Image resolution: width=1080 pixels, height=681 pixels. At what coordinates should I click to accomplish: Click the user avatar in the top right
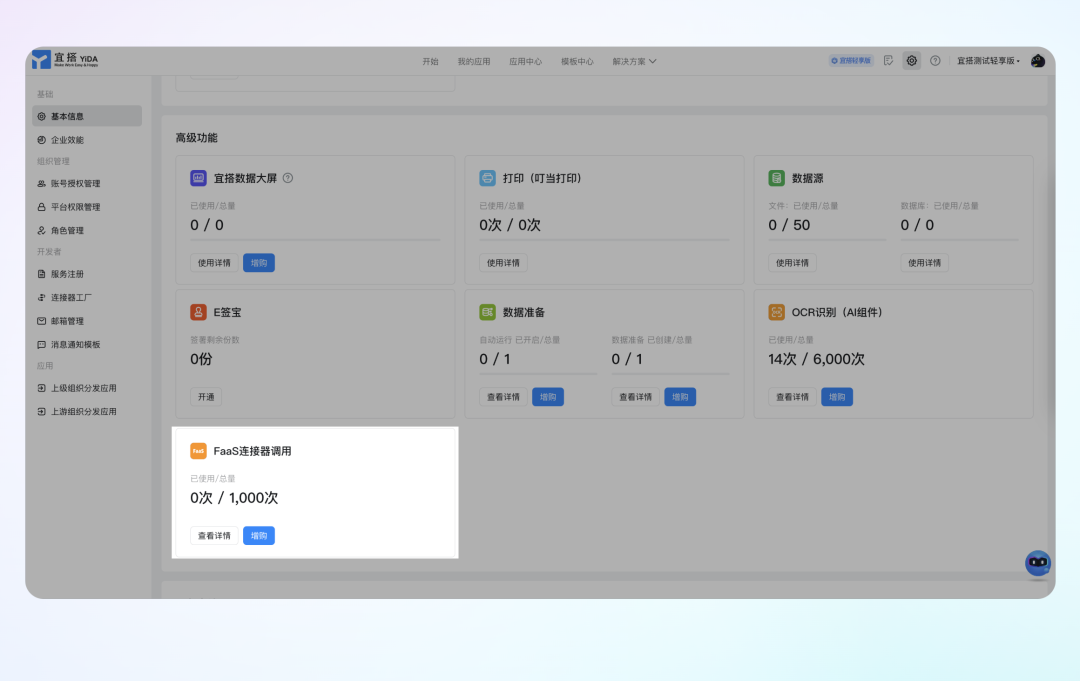point(1038,61)
